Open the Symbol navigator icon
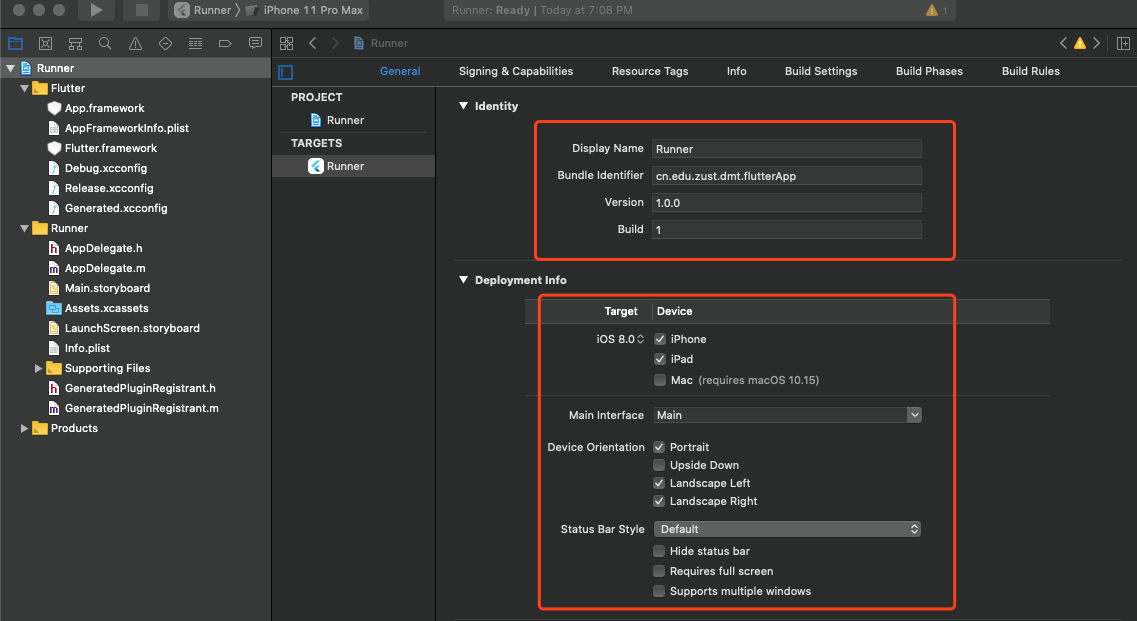The image size is (1137, 621). pos(75,44)
